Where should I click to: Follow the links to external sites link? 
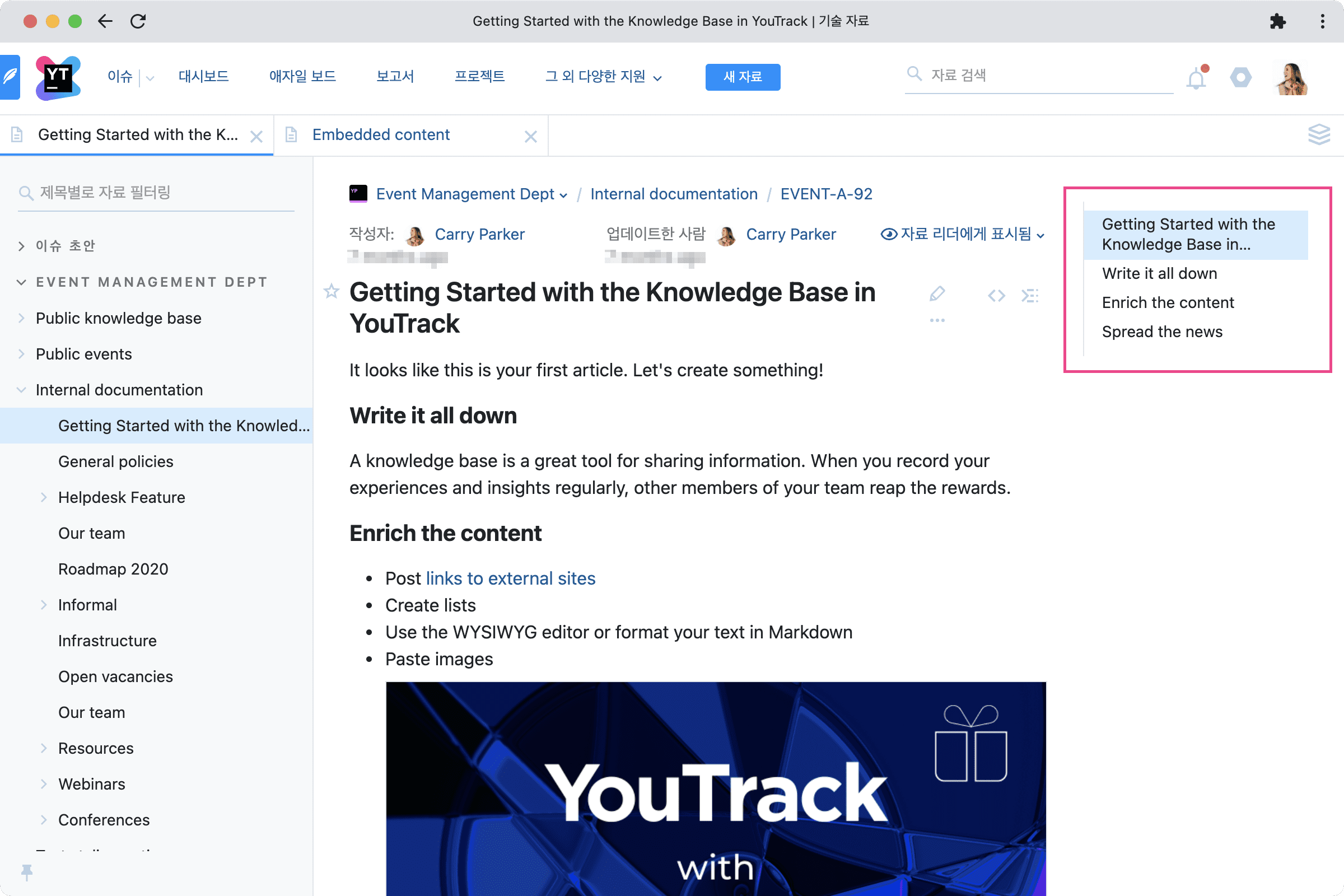[x=510, y=578]
